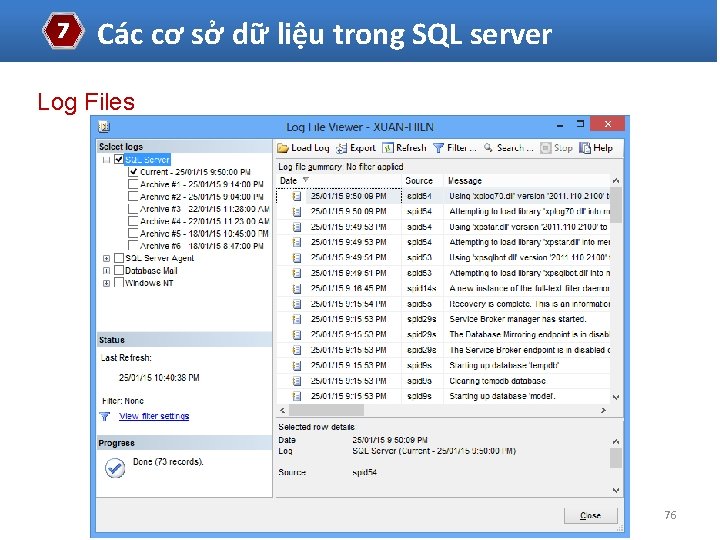
Task: Check the Archive #1 checkbox
Action: tap(133, 184)
